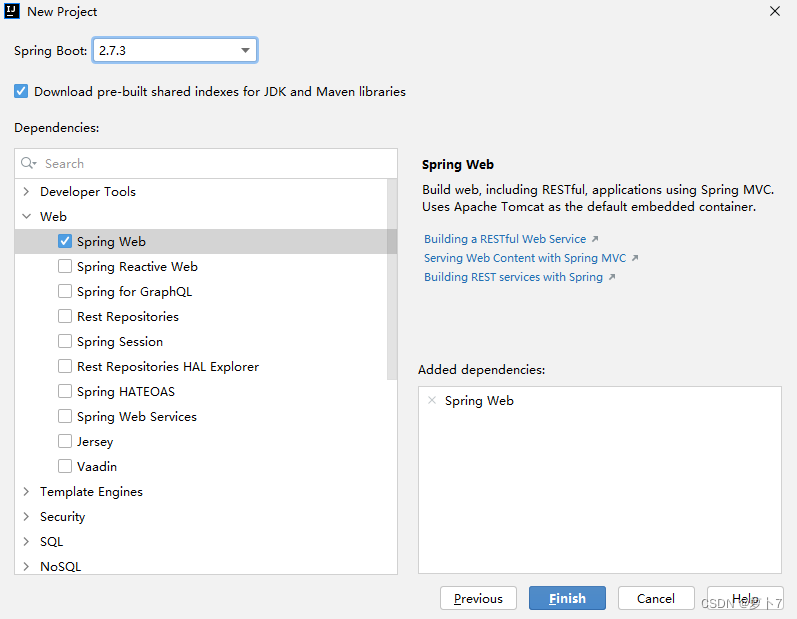Toggle download pre-built shared indexes checkbox
The image size is (797, 619).
click(x=21, y=91)
